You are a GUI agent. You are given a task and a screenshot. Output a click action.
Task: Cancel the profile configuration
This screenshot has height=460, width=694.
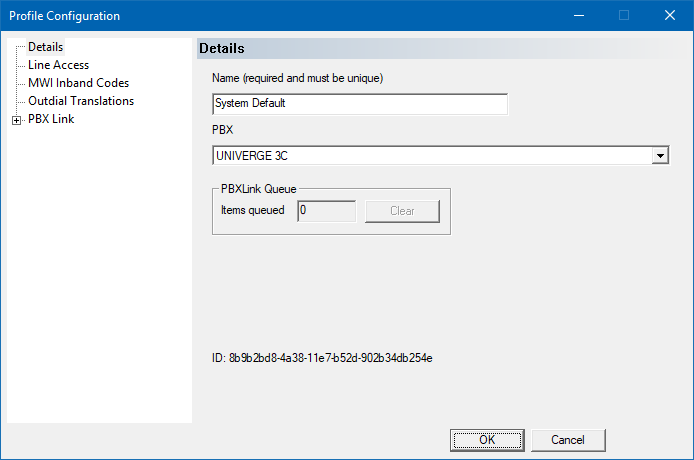[x=568, y=440]
